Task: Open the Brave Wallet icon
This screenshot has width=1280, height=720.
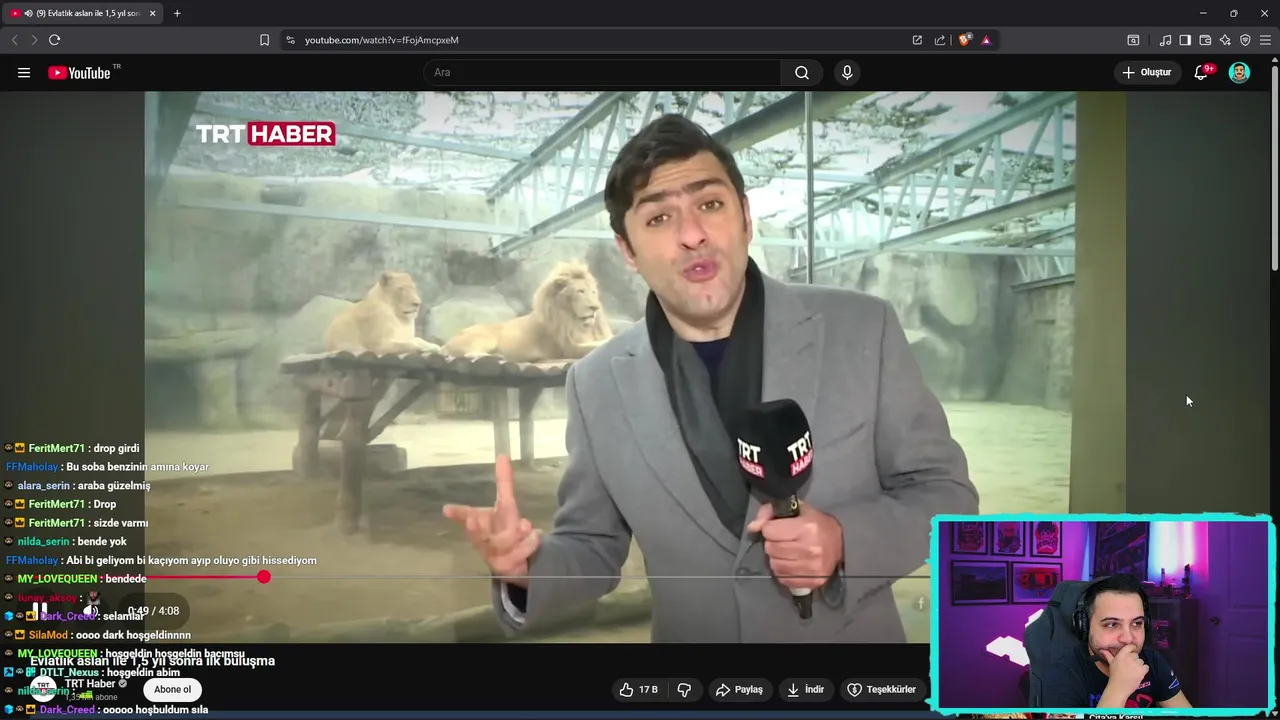Action: point(1205,40)
